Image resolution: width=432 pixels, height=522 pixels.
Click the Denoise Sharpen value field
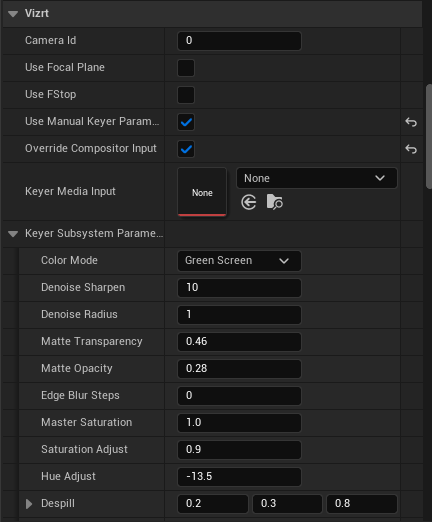pyautogui.click(x=239, y=288)
